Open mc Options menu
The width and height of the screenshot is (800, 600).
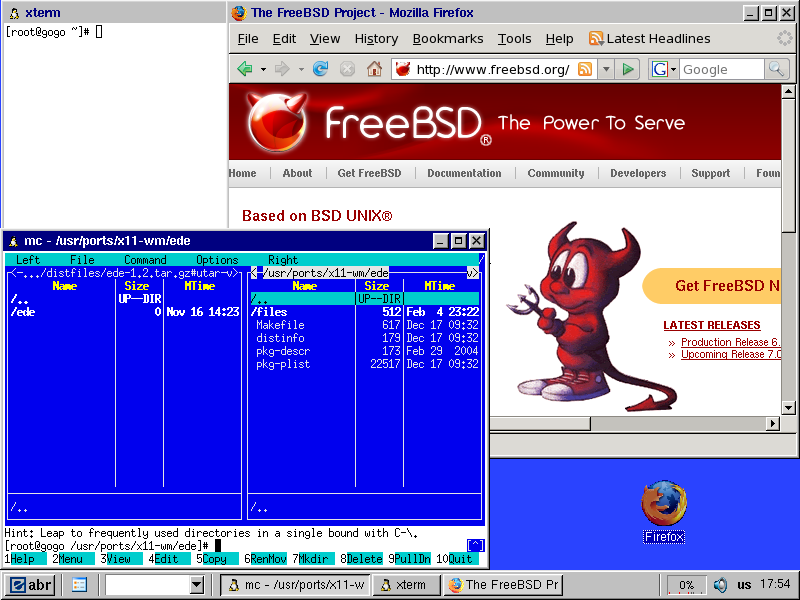pyautogui.click(x=217, y=260)
